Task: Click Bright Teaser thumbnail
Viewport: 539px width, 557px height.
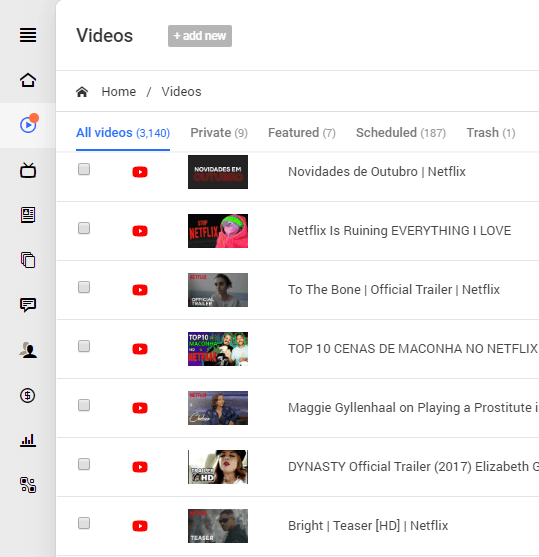Action: pos(218,526)
